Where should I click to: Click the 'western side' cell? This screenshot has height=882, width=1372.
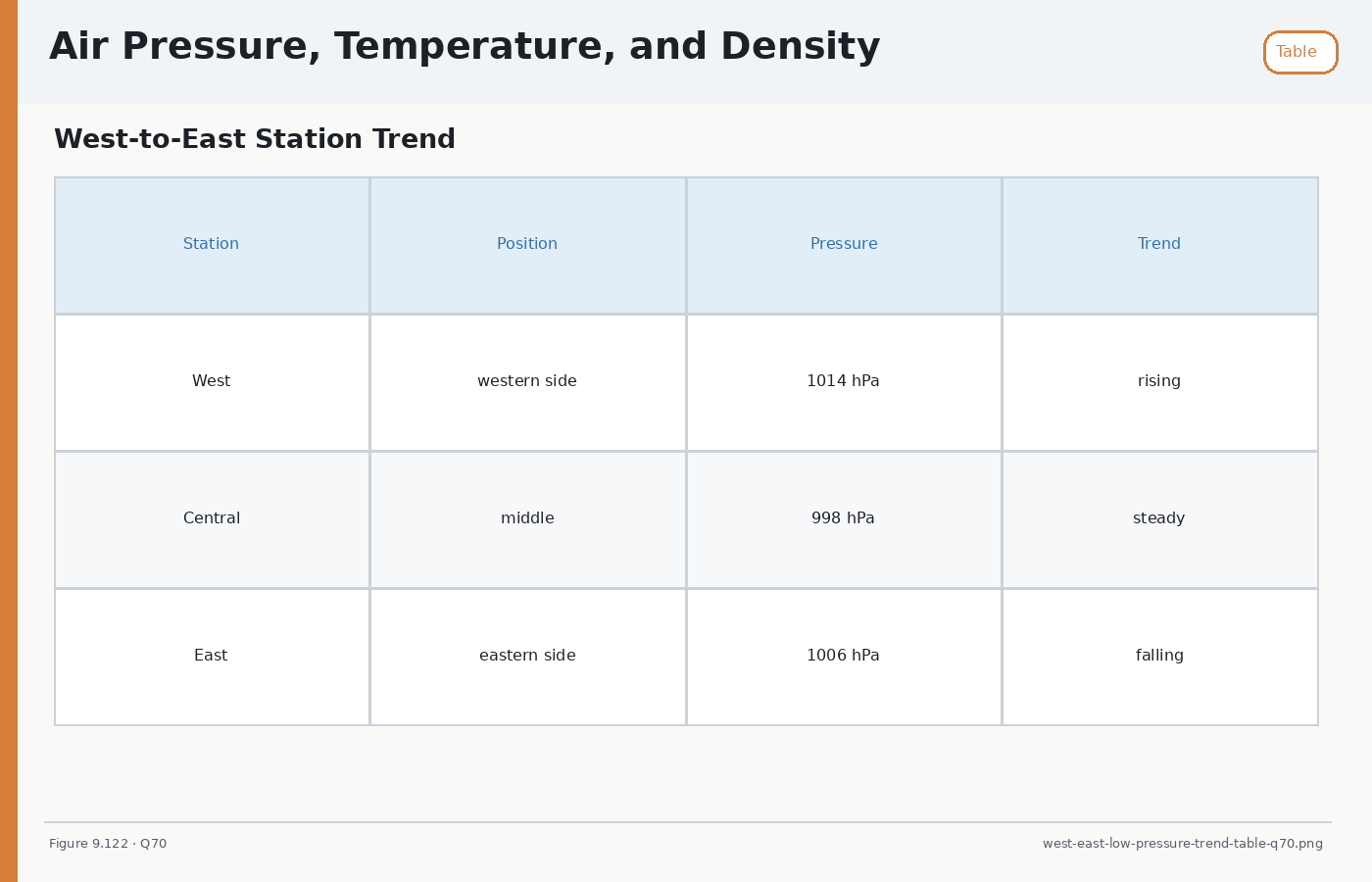click(528, 382)
